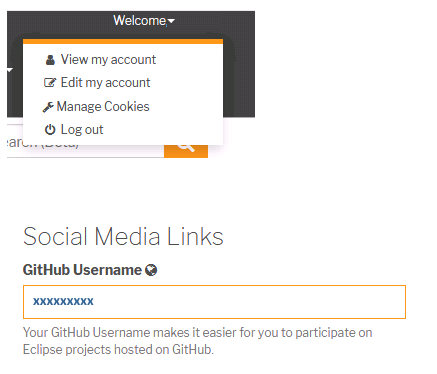Click the empty dark header area right of Welcome
This screenshot has width=437, height=374.
tap(215, 21)
